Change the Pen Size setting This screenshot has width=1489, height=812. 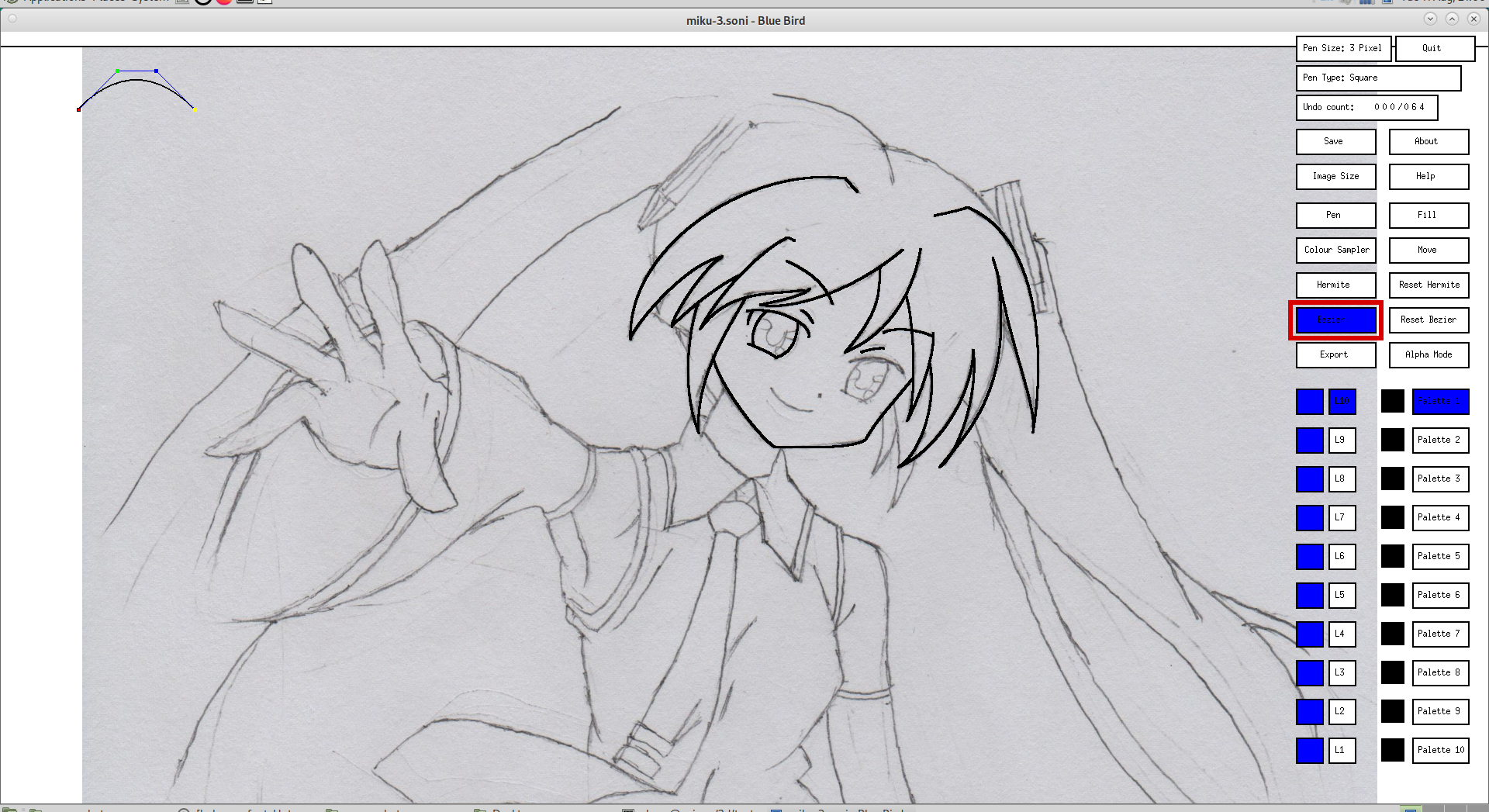pos(1343,49)
